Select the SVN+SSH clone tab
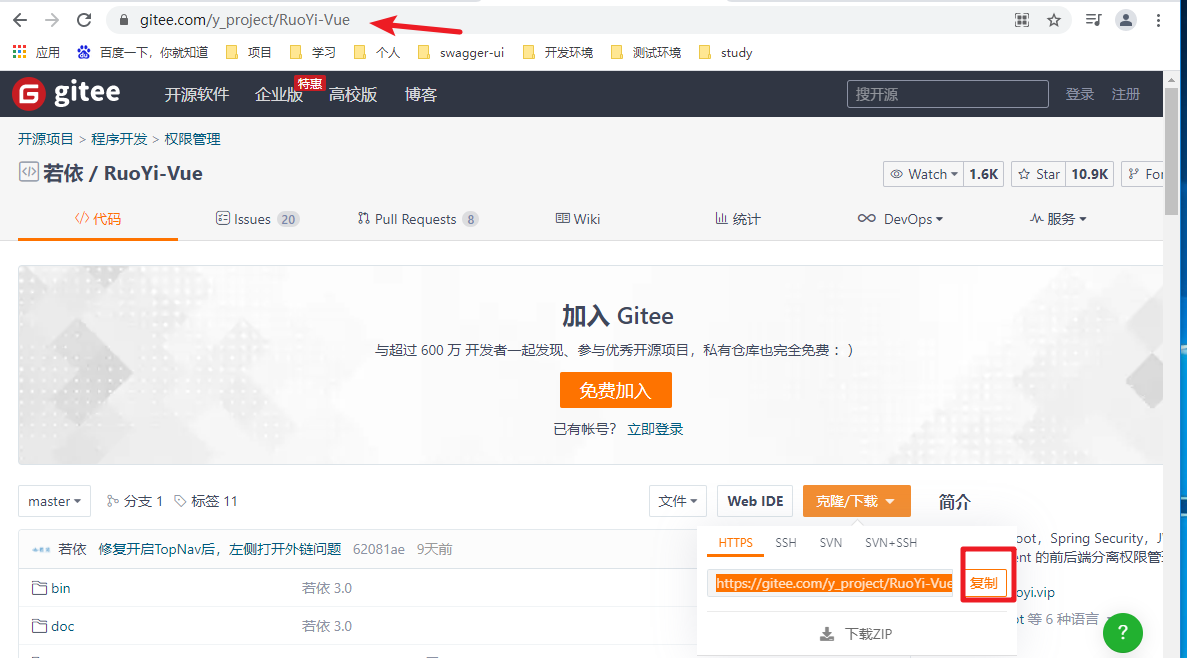 891,543
